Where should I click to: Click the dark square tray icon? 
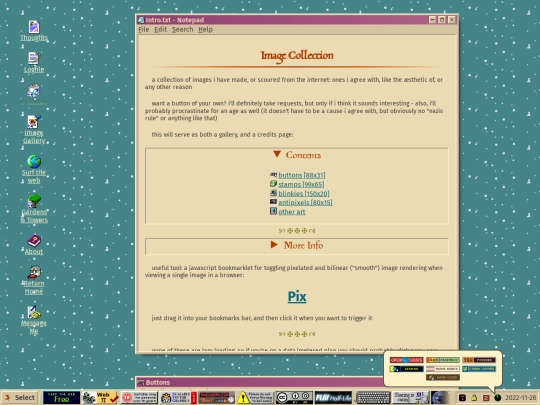(x=462, y=398)
